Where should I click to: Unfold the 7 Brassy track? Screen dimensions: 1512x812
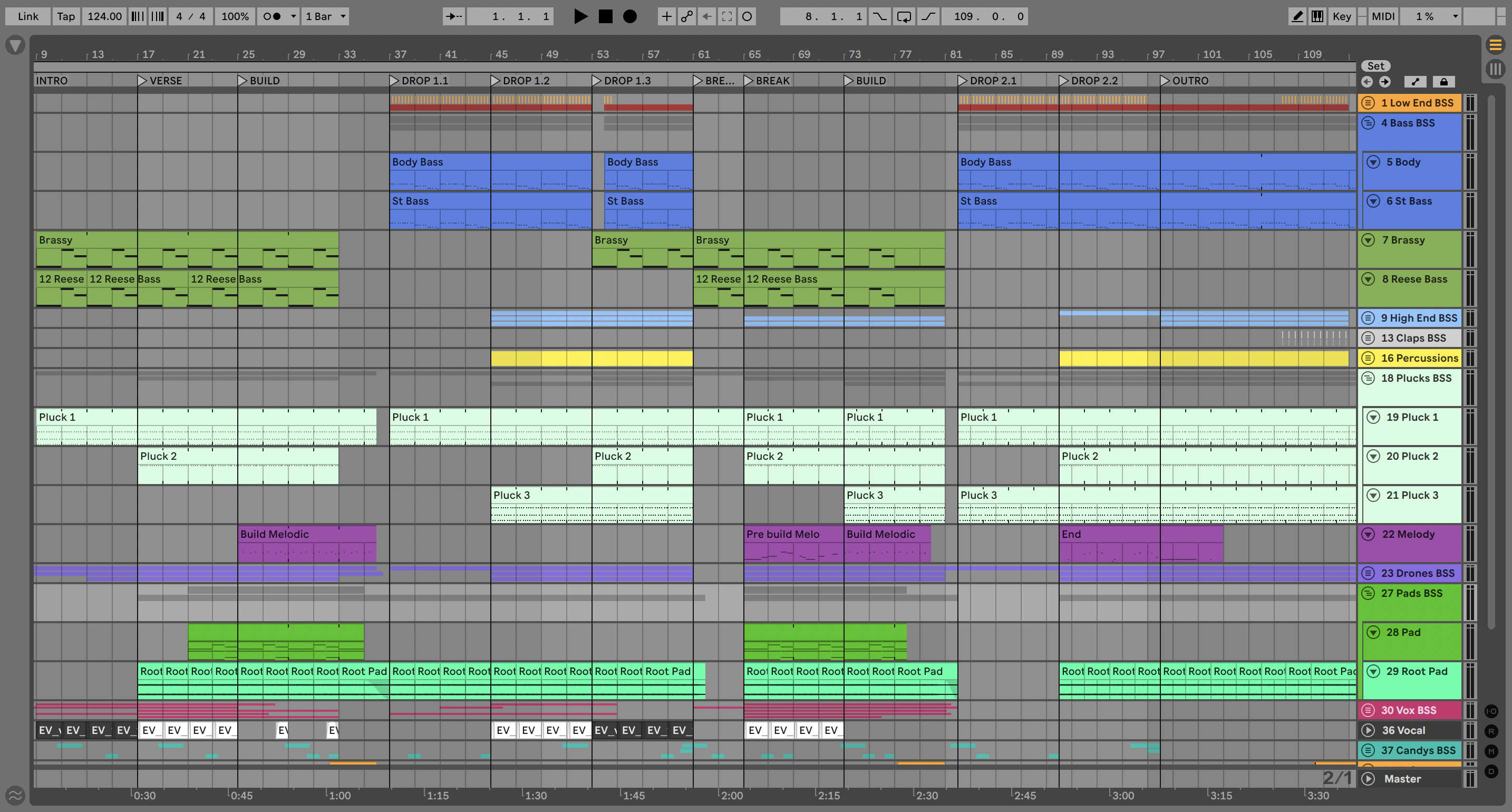point(1368,240)
